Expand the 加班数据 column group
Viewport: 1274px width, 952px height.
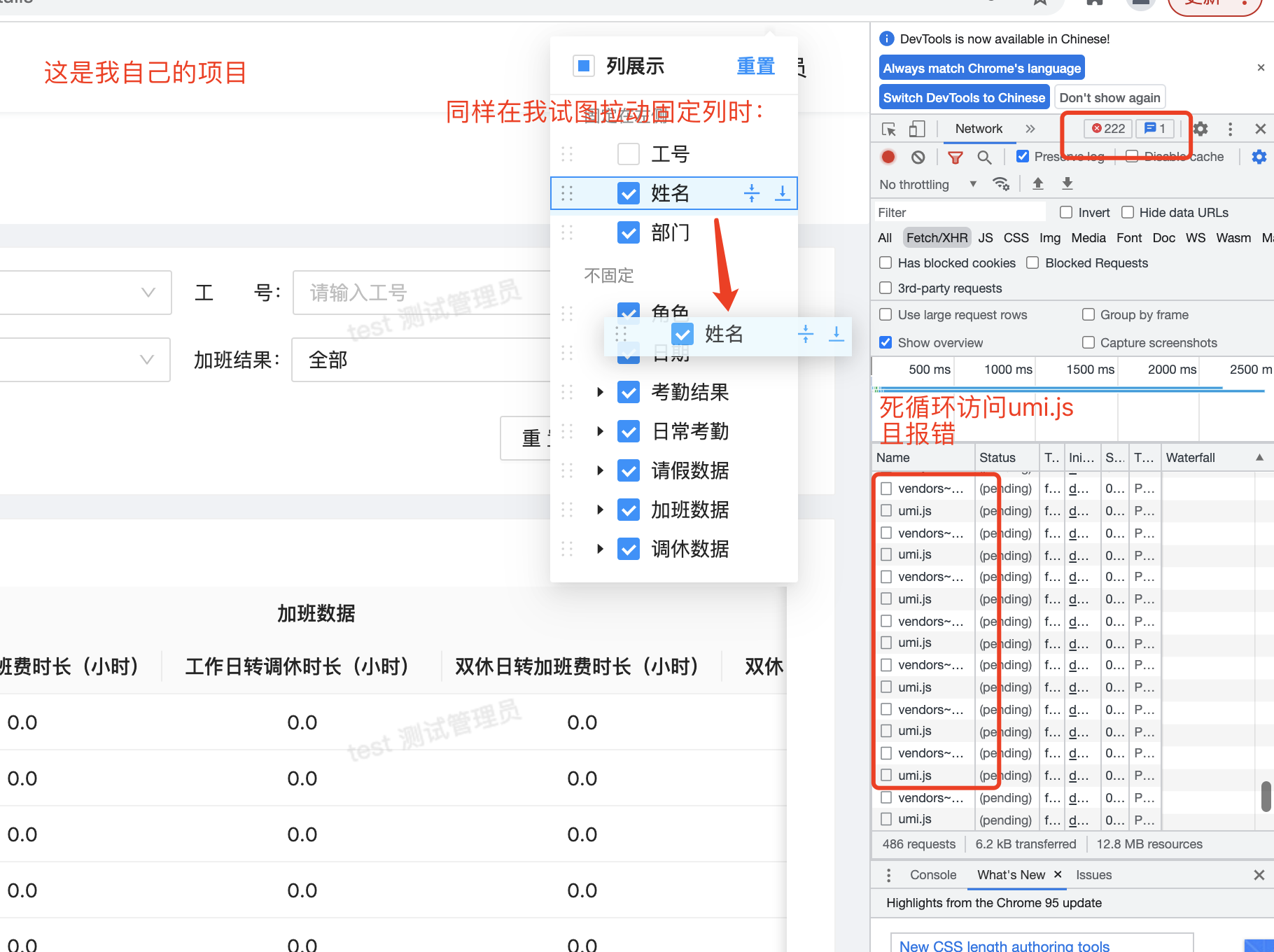point(600,510)
